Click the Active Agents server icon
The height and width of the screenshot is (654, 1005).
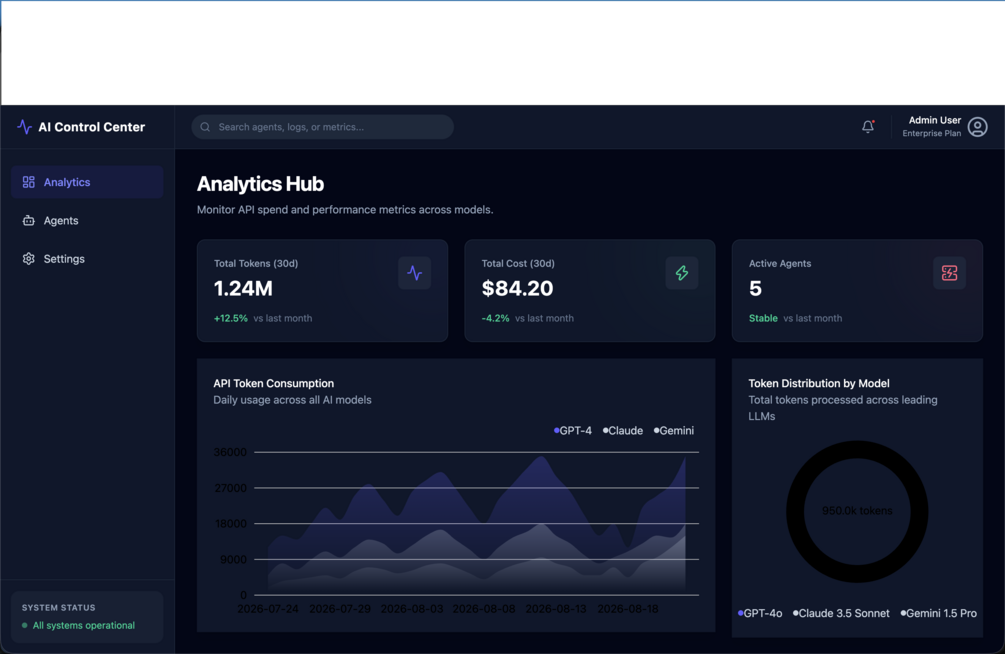pyautogui.click(x=949, y=273)
